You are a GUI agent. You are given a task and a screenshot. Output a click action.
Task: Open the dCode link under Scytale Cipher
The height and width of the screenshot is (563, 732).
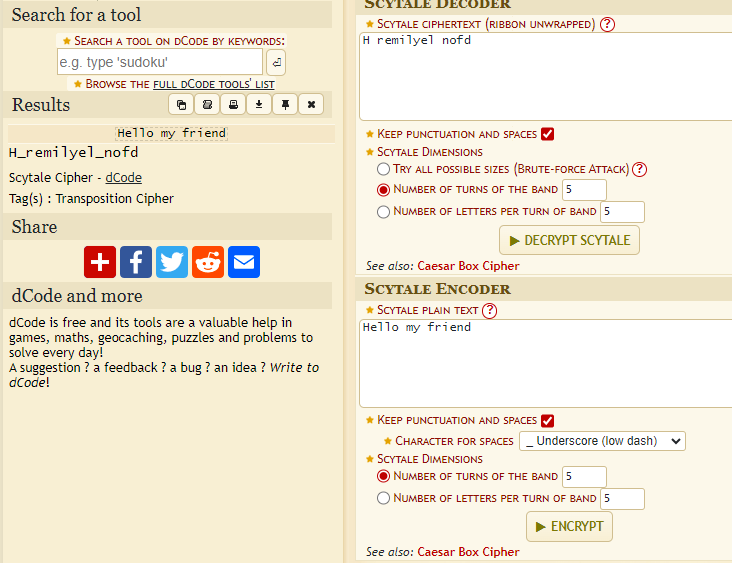[x=123, y=177]
